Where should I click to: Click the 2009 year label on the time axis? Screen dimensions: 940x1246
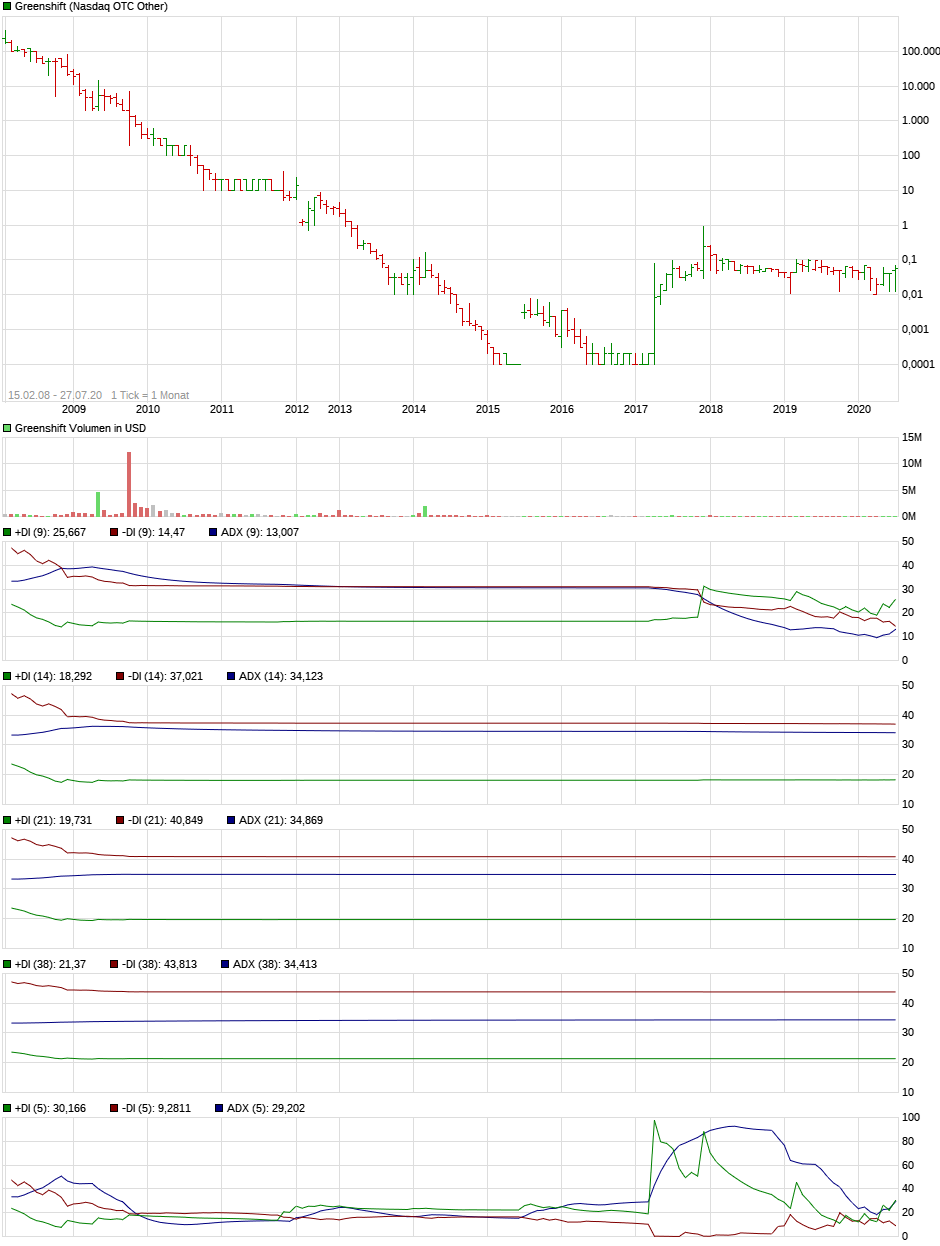74,409
